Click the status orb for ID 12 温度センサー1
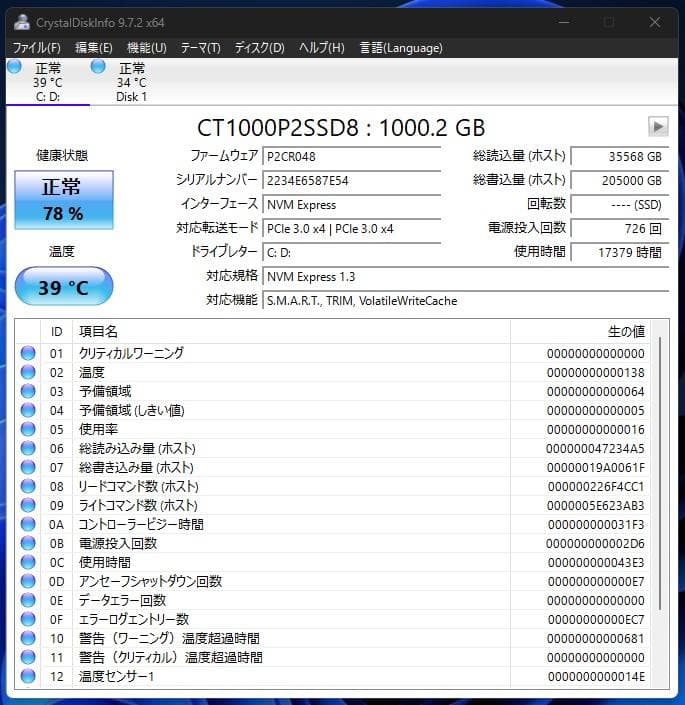The image size is (685, 705). pos(28,676)
